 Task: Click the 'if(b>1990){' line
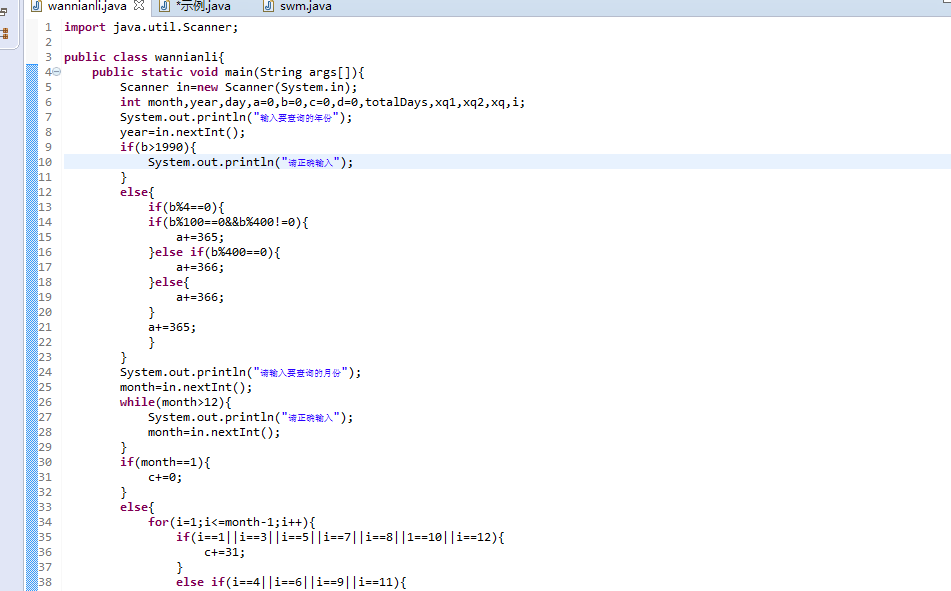click(x=158, y=147)
